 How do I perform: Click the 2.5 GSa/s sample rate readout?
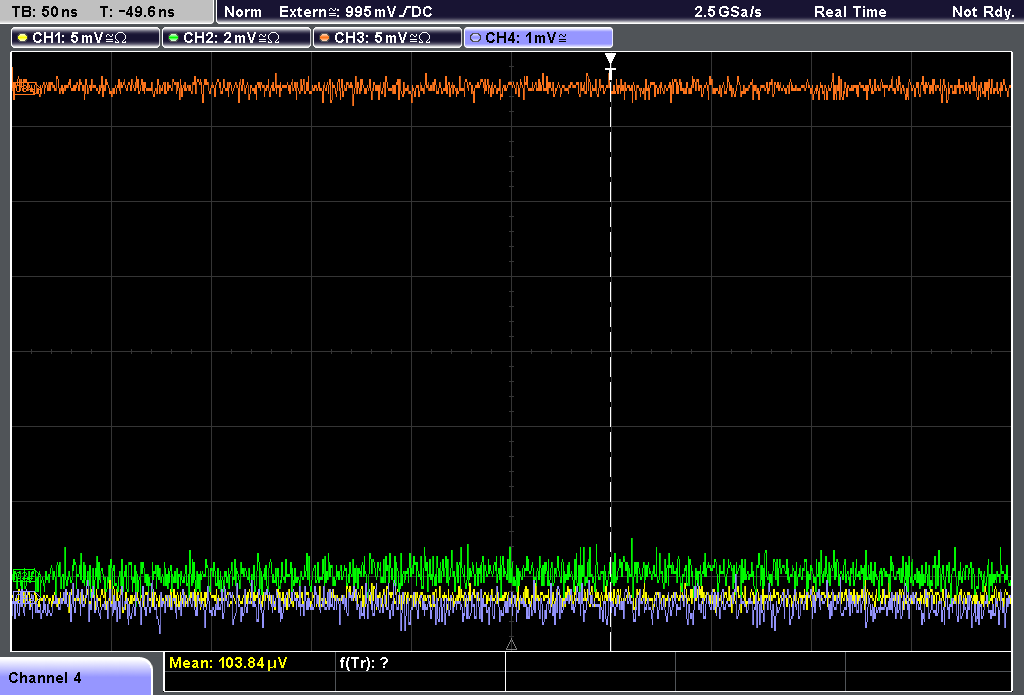[x=728, y=12]
